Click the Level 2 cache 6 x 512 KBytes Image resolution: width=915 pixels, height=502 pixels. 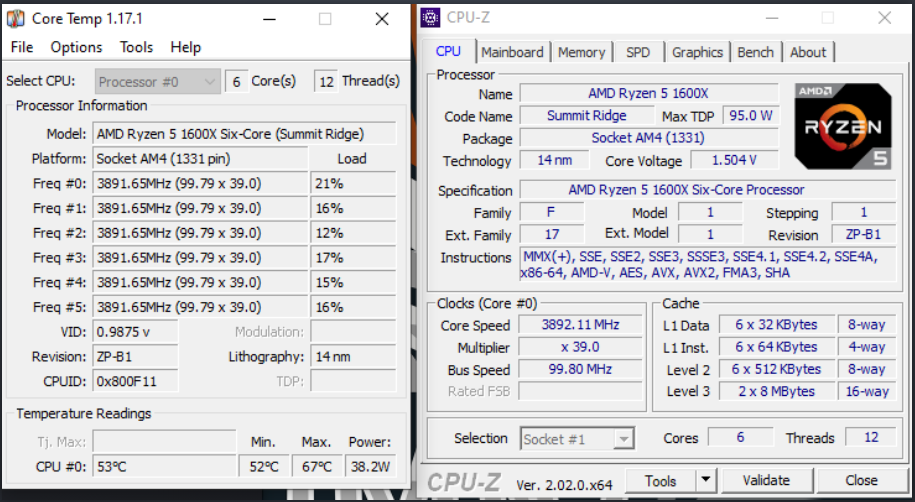click(x=776, y=369)
